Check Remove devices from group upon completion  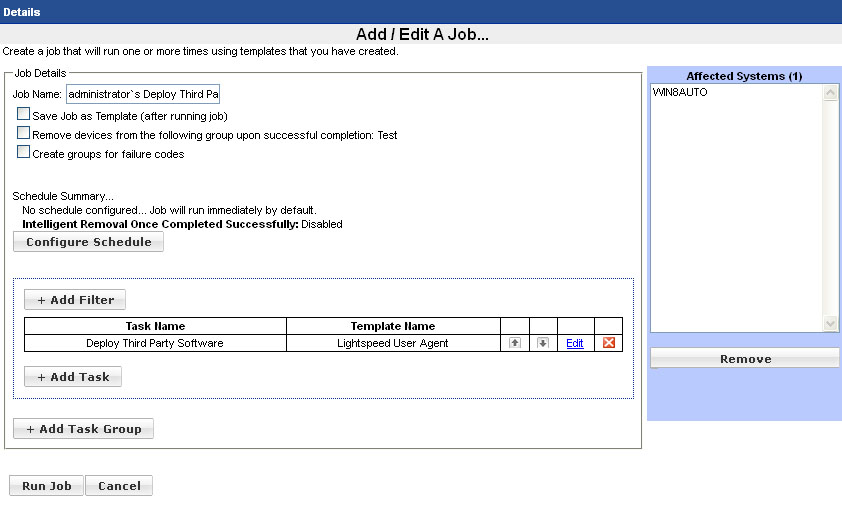pyautogui.click(x=24, y=134)
